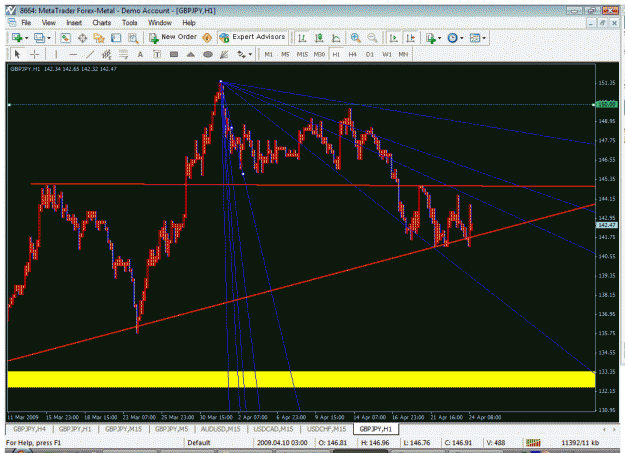
Task: Select the Fibonacci Retracement tool
Action: click(x=124, y=54)
